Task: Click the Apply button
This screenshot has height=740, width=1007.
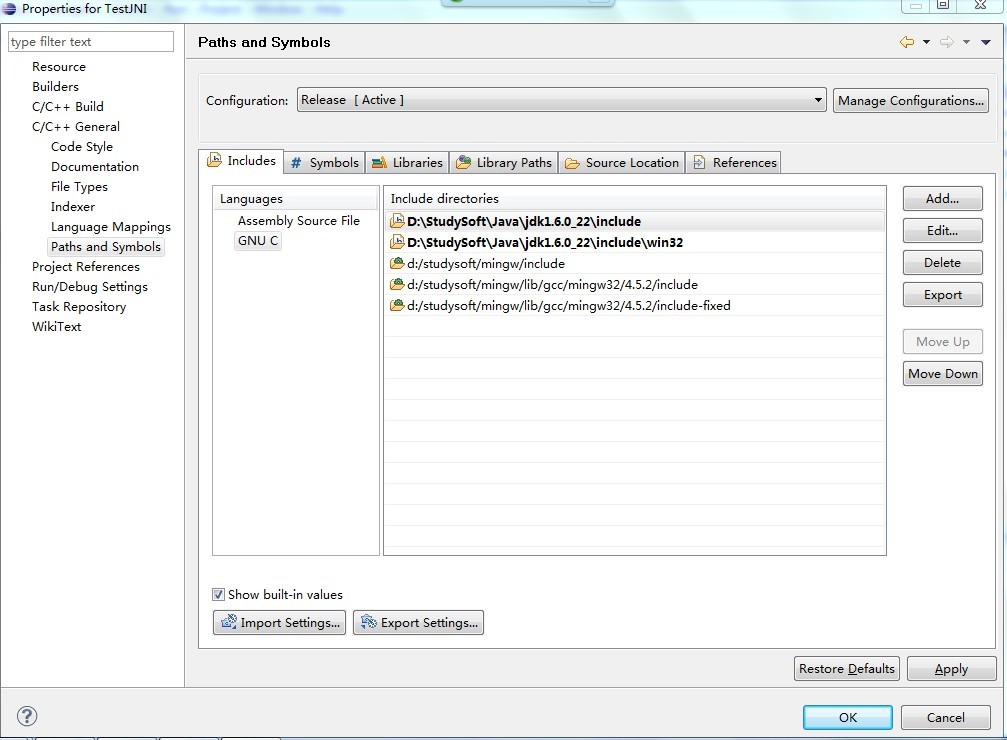Action: 951,669
